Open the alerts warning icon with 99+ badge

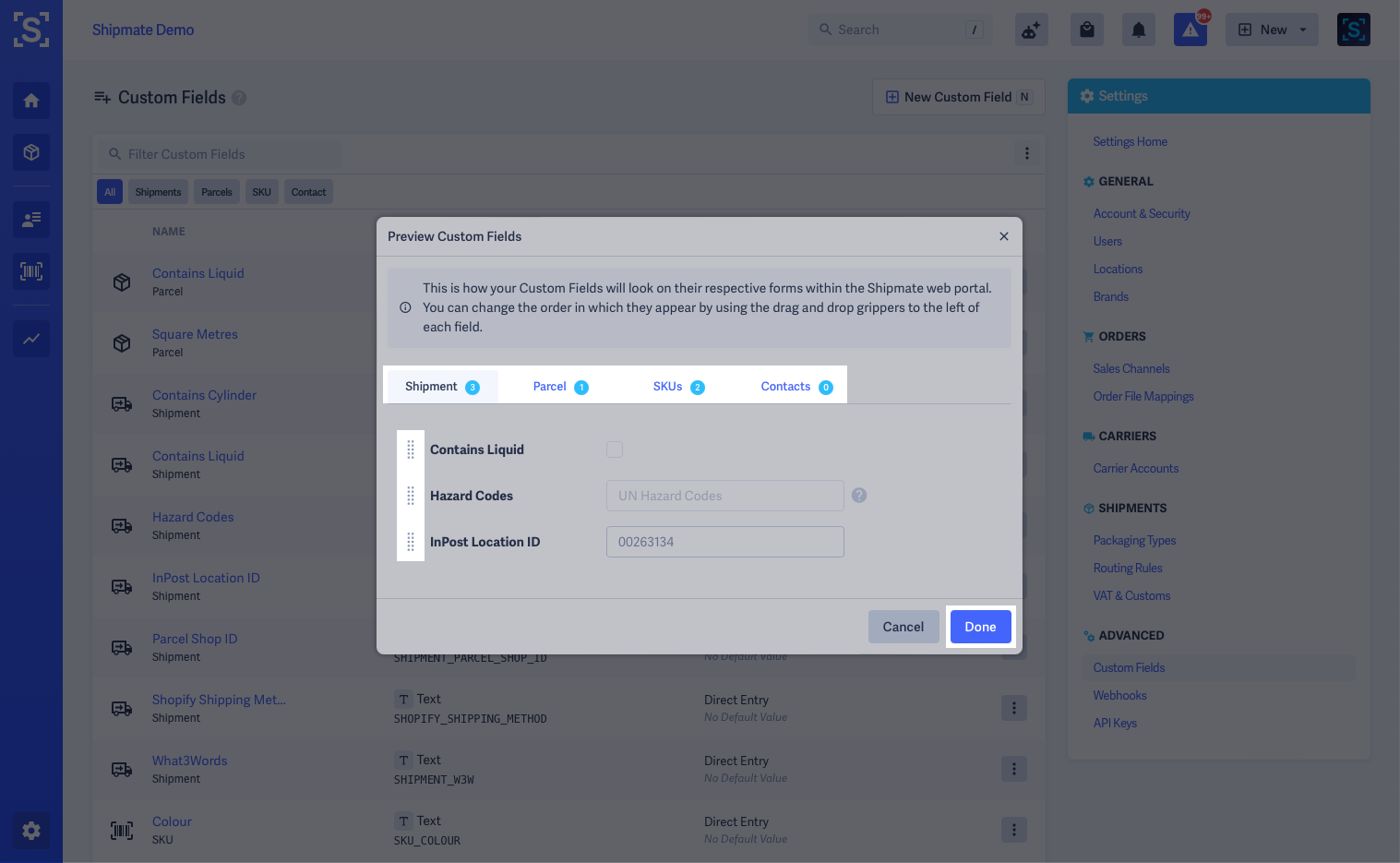tap(1191, 30)
